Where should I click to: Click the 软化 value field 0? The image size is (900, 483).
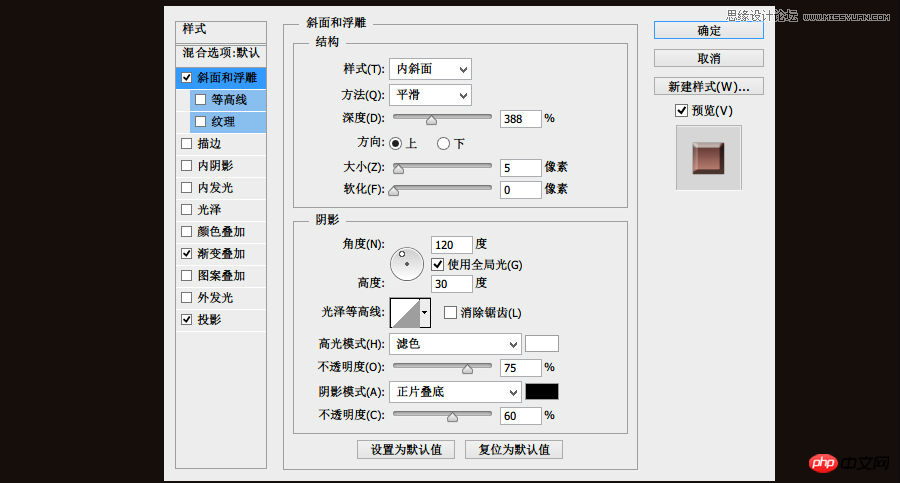coord(521,190)
